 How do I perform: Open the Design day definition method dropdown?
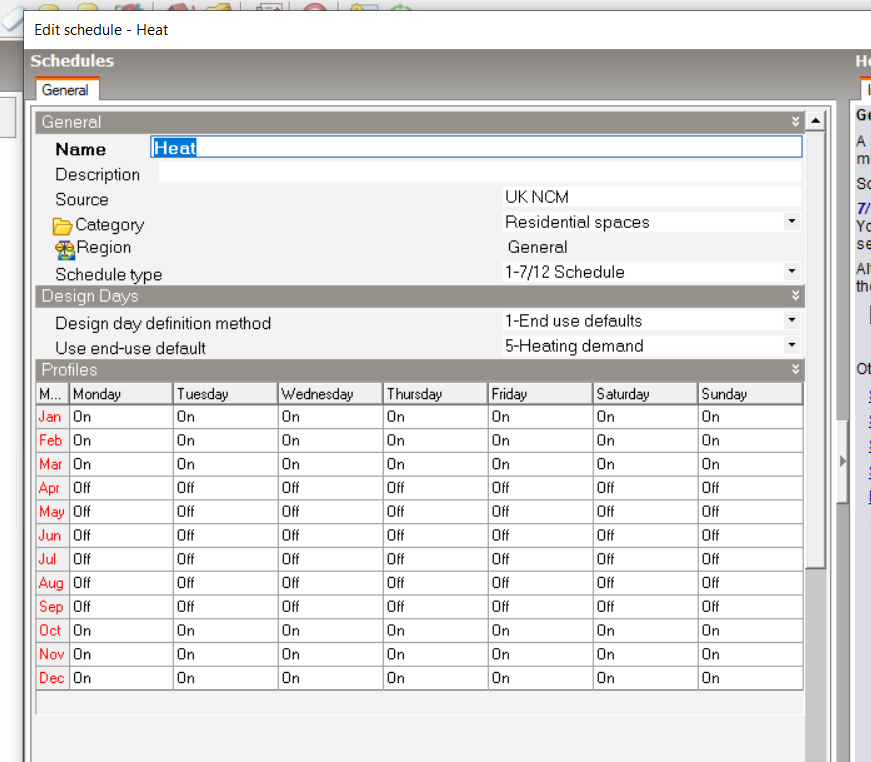point(792,320)
